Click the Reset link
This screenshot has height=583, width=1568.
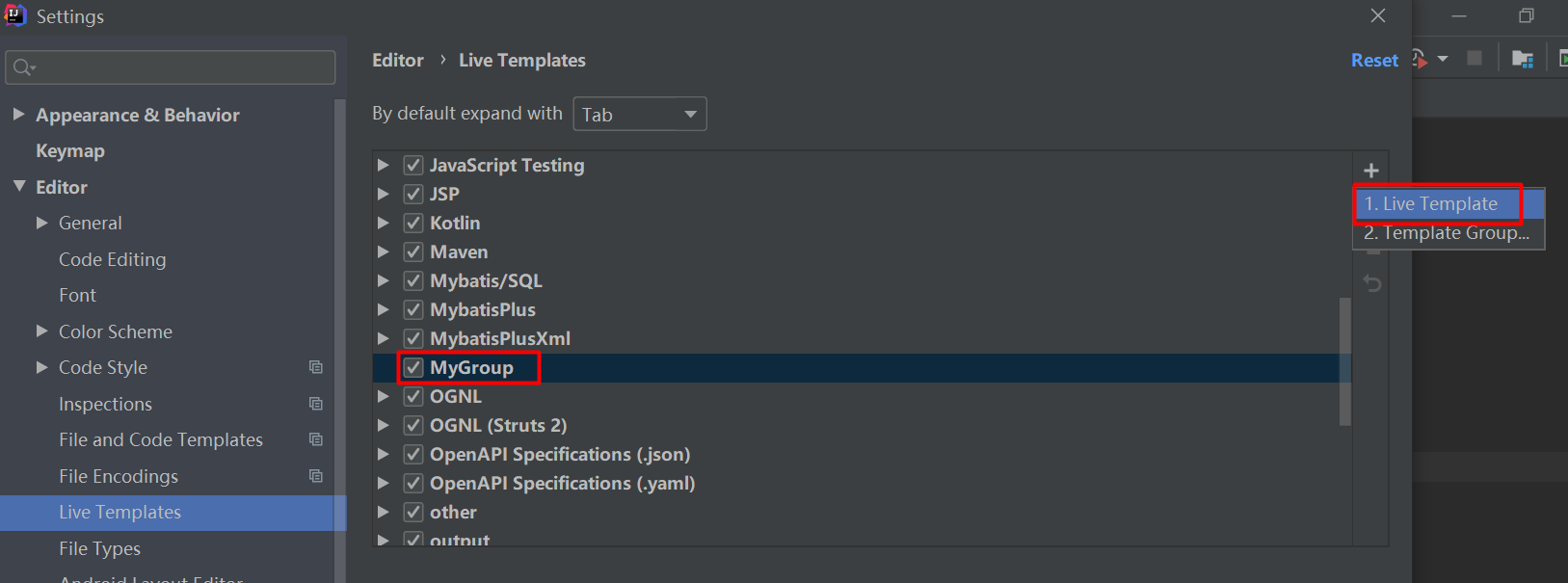click(x=1373, y=61)
